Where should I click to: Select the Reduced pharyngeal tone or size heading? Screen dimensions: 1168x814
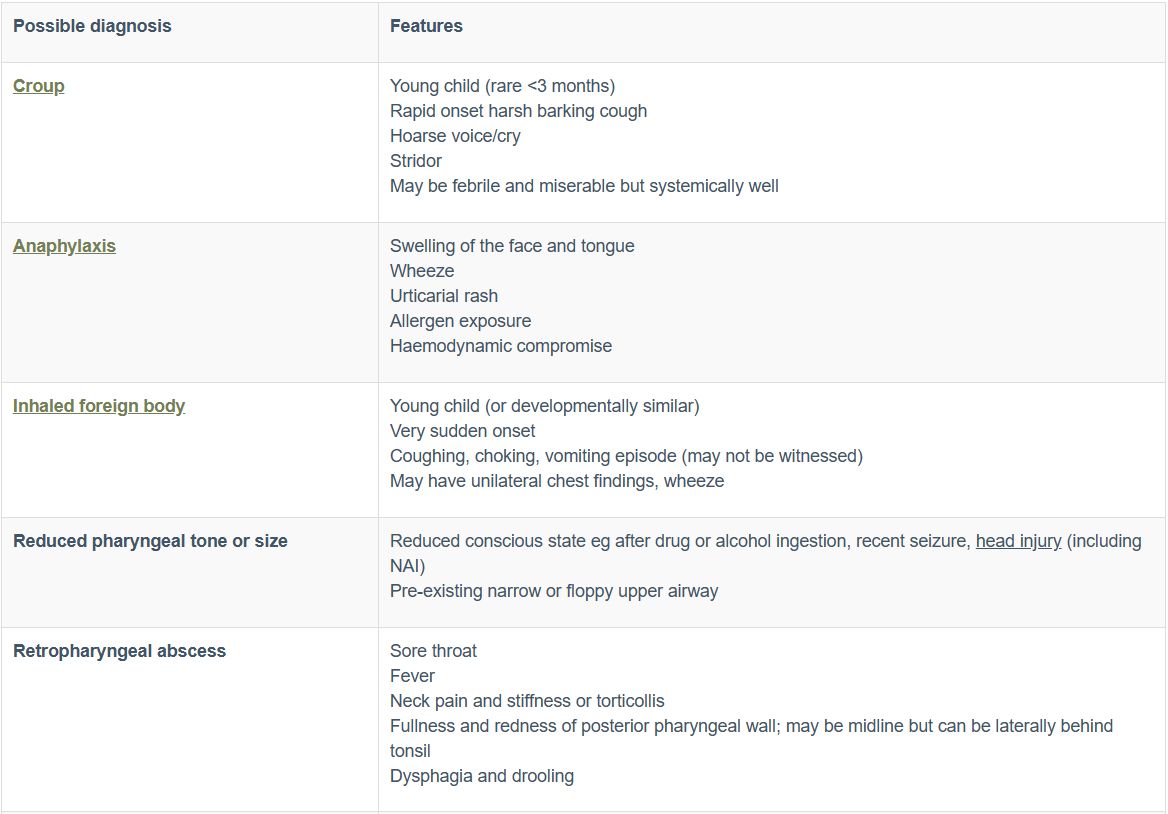[x=150, y=541]
